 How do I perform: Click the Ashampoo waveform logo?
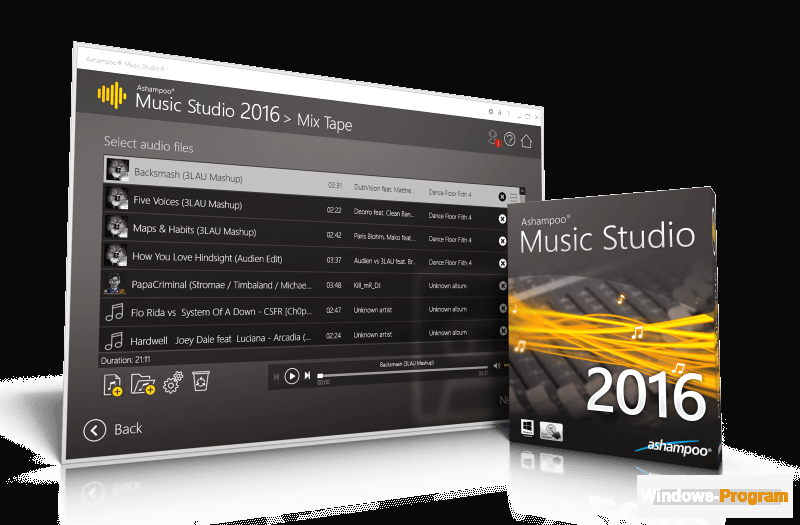[x=112, y=95]
